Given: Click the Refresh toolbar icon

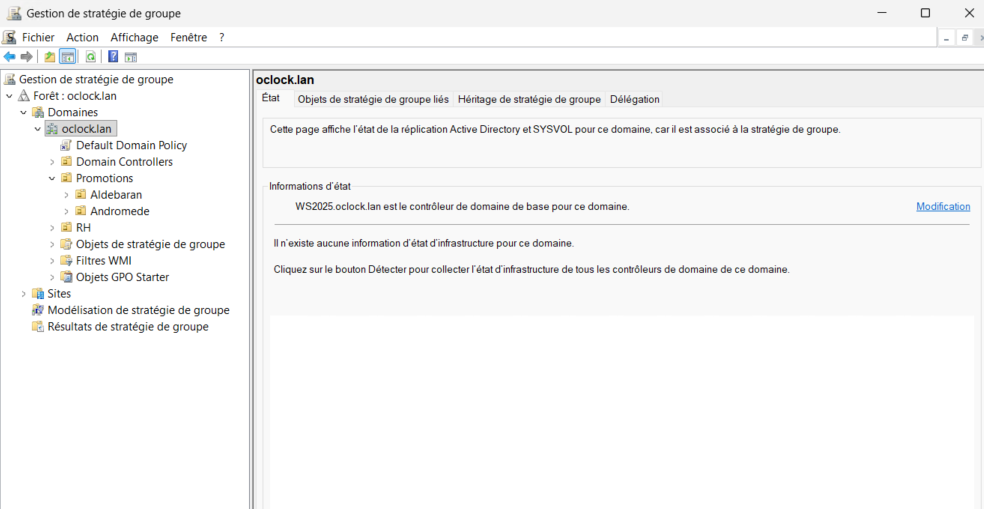Looking at the screenshot, I should click(x=90, y=57).
